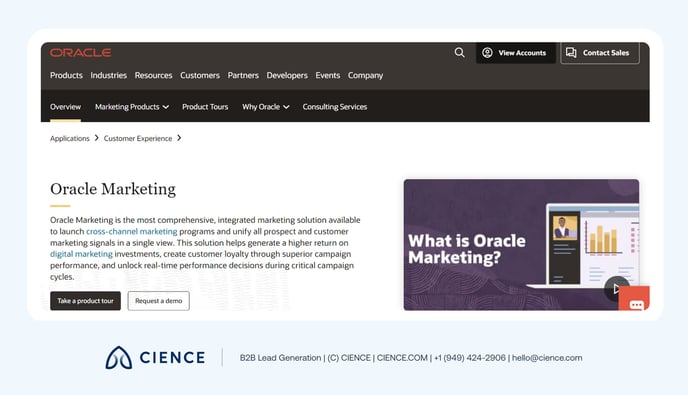The image size is (688, 395).
Task: Open the Events menu
Action: 327,75
